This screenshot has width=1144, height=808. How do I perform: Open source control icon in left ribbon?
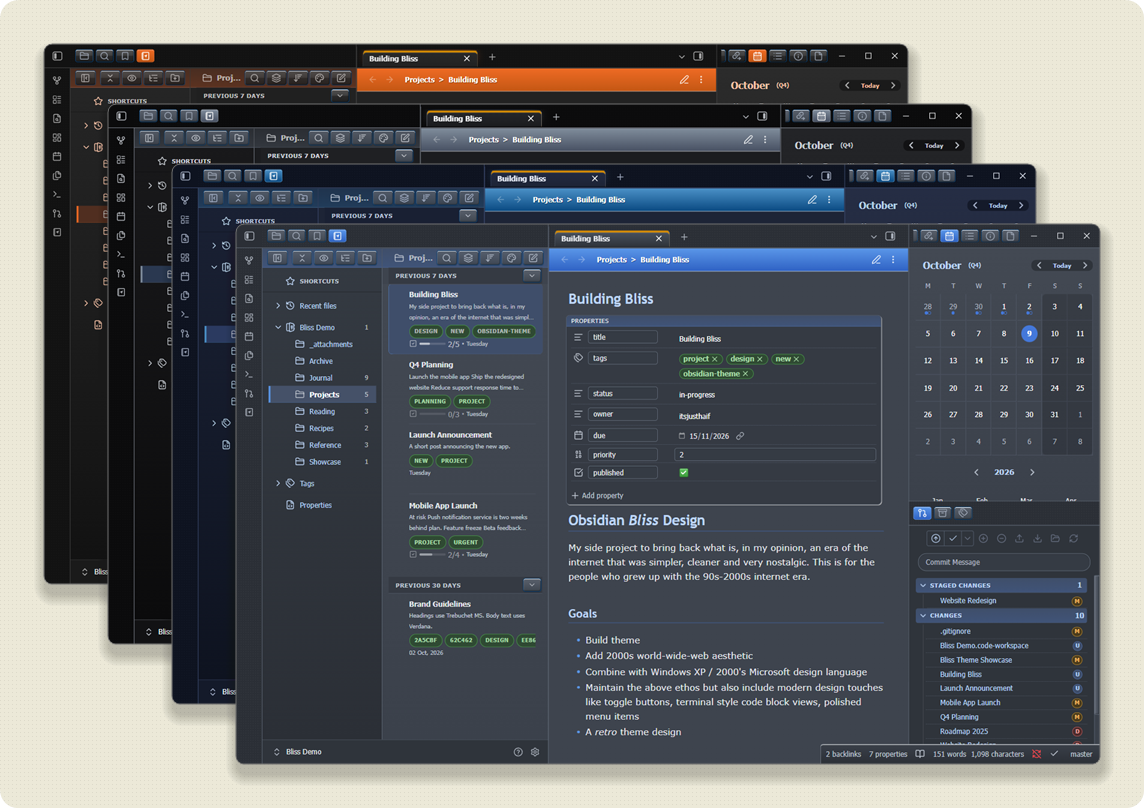click(250, 393)
